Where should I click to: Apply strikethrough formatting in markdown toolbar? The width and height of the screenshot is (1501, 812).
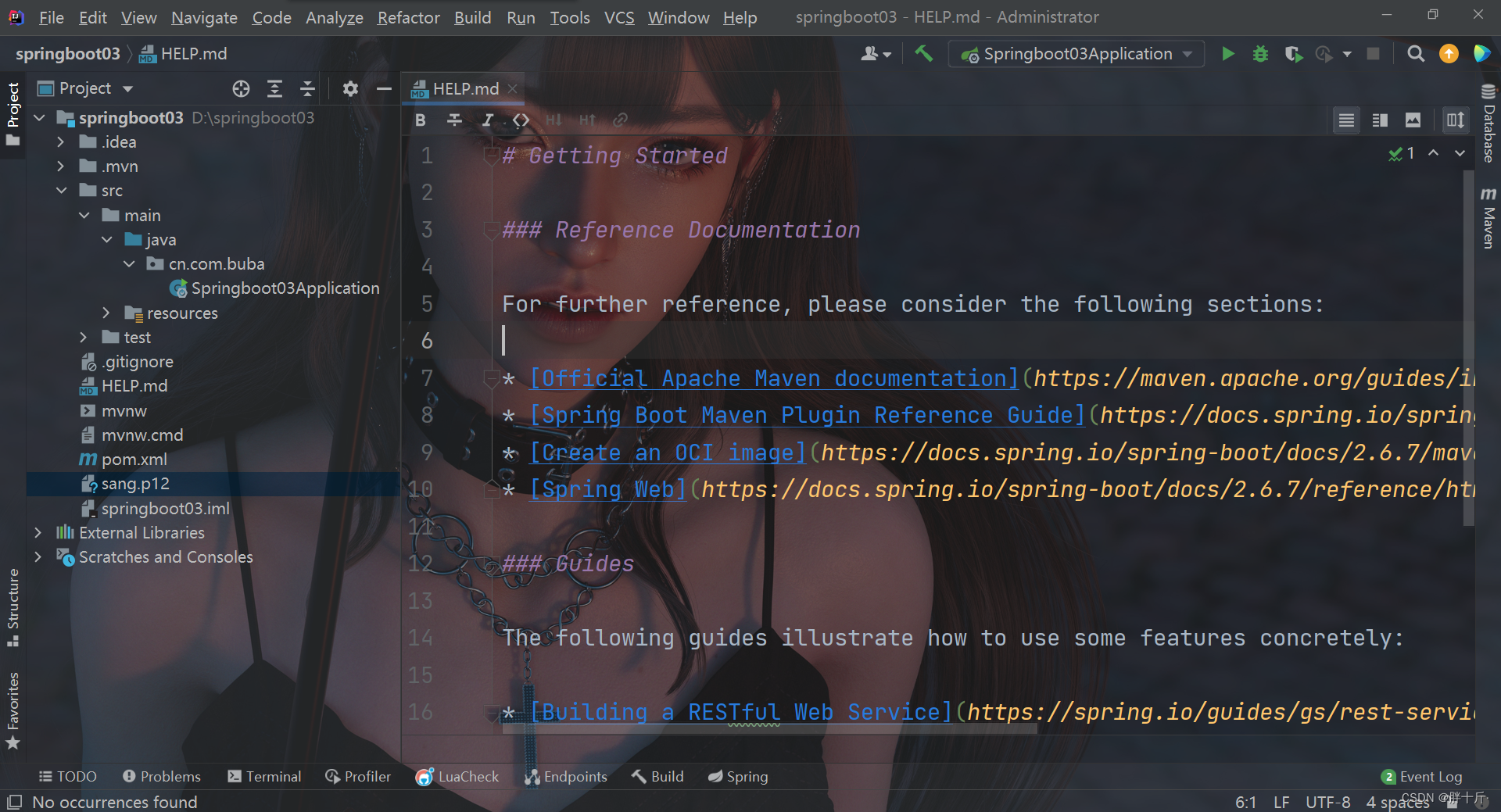454,120
